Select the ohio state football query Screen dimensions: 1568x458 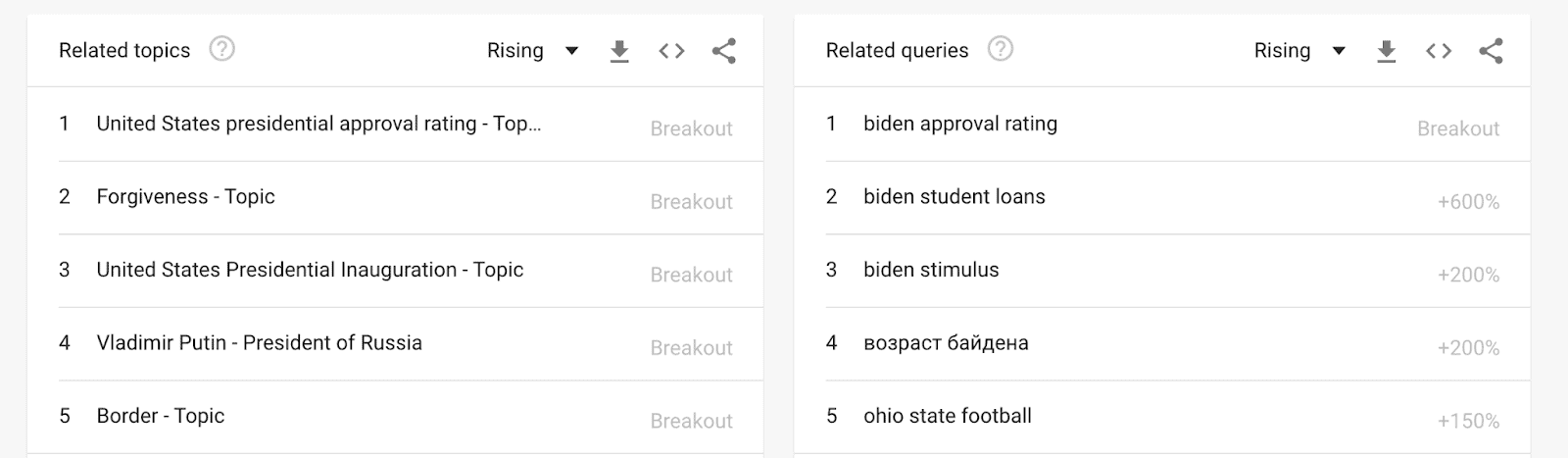(947, 416)
